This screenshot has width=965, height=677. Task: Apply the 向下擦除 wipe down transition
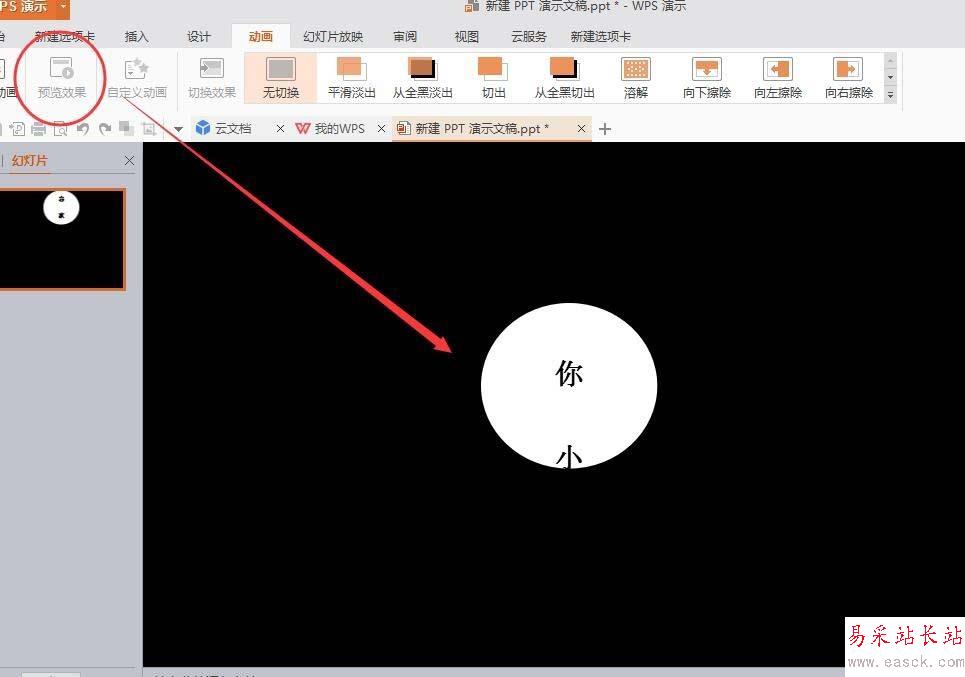pos(707,78)
